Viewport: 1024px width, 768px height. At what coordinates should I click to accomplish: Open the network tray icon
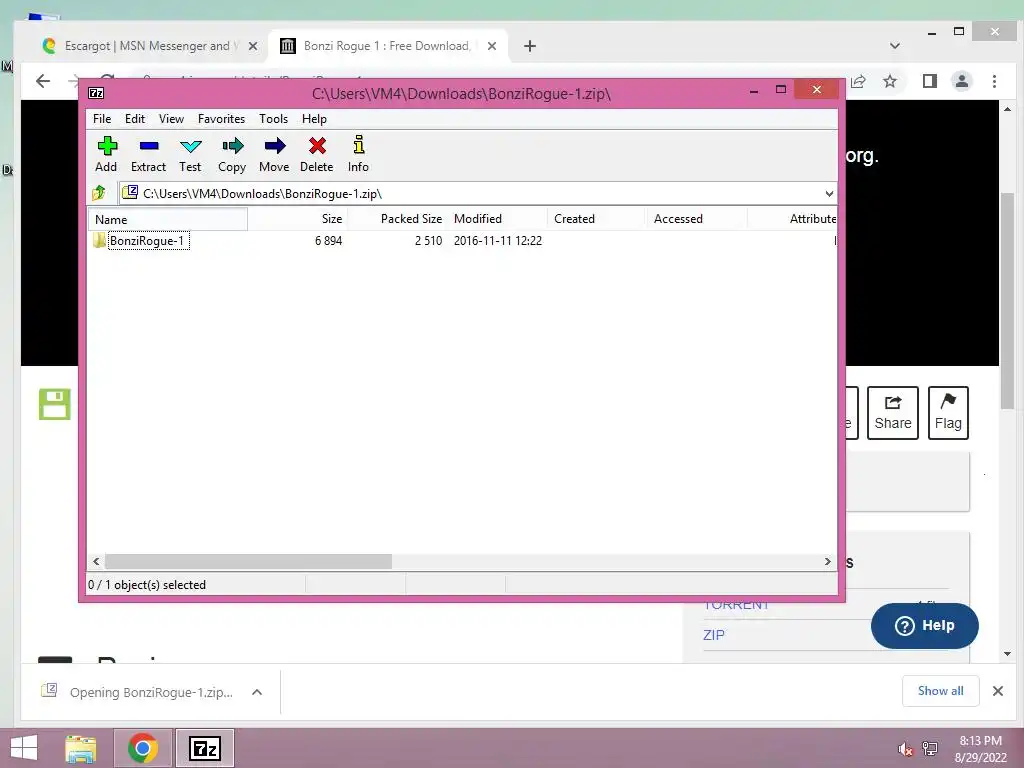(930, 749)
